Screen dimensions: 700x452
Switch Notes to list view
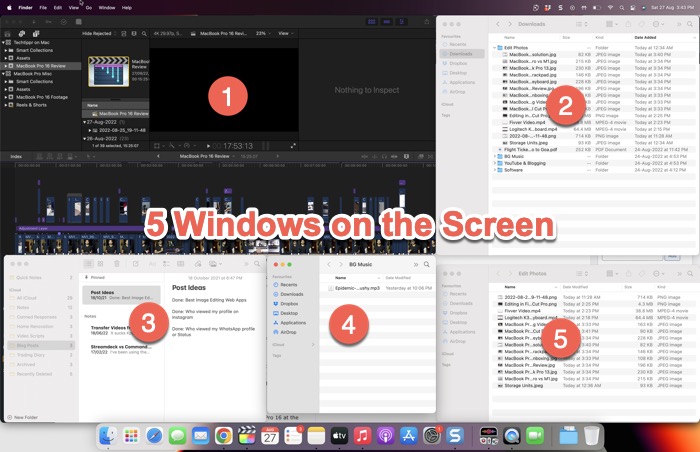point(88,264)
